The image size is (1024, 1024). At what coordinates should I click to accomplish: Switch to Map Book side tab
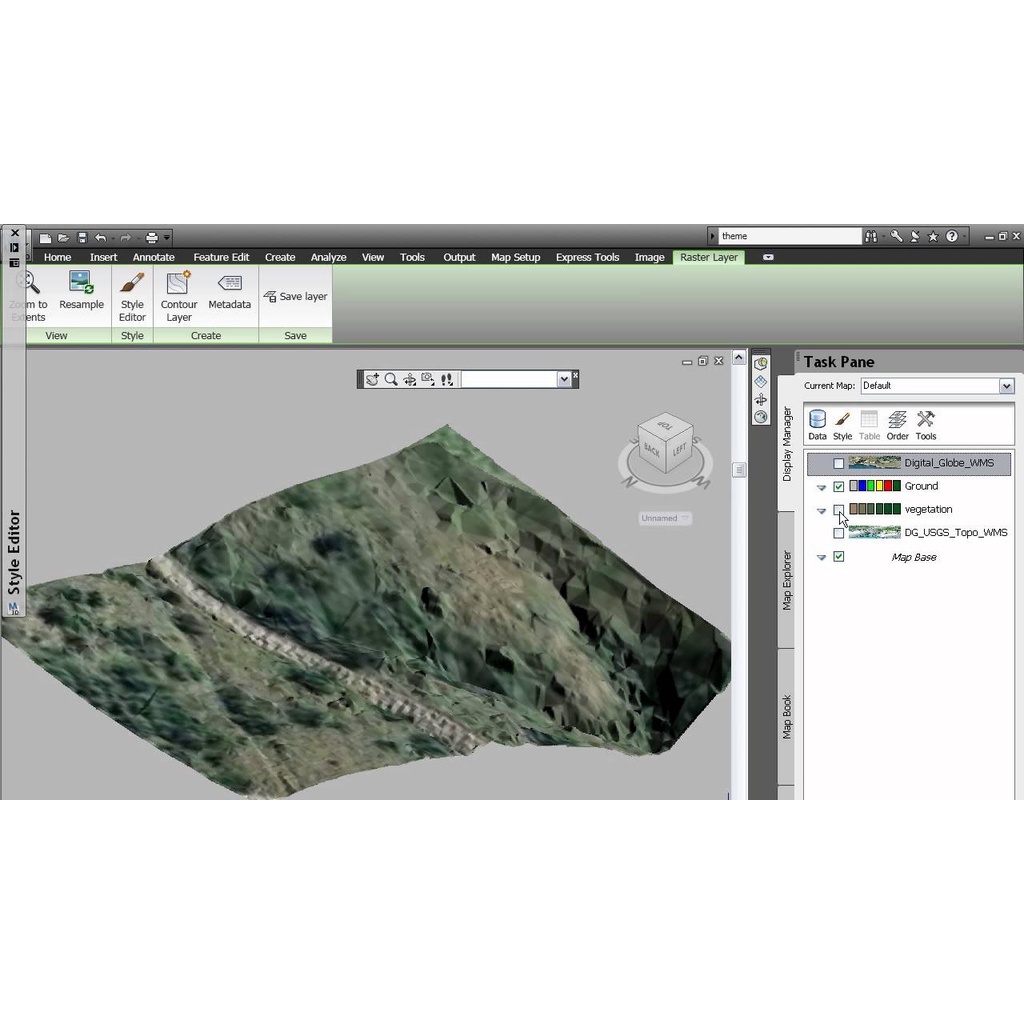787,717
